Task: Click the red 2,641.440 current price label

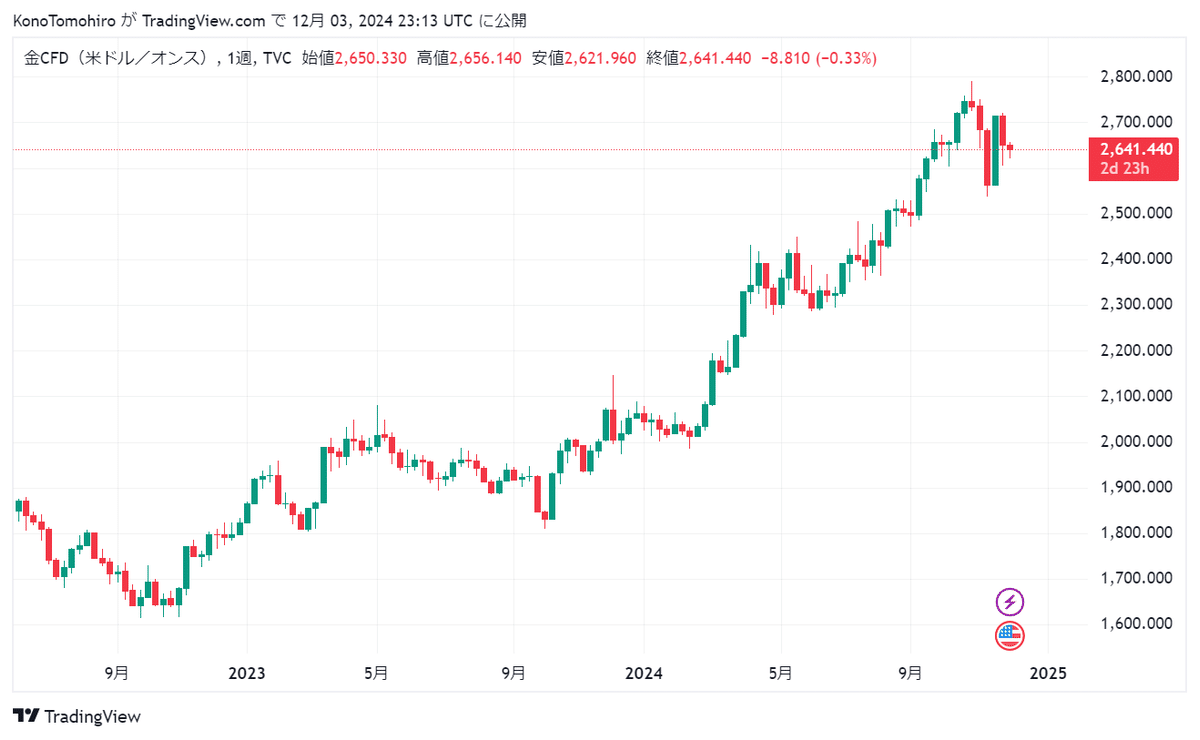Action: point(1136,149)
